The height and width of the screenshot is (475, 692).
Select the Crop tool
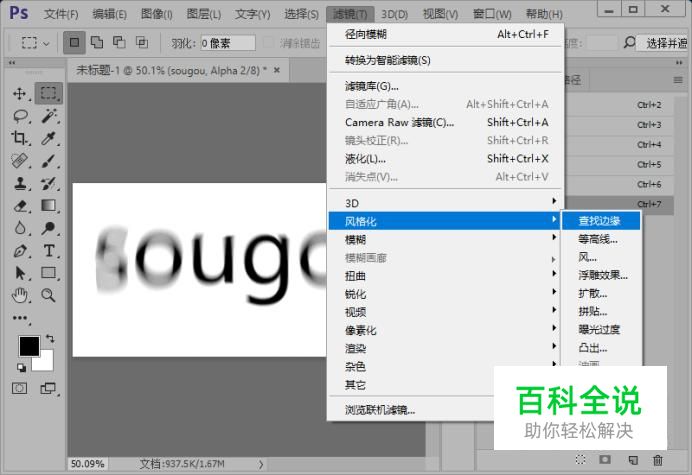[x=19, y=138]
